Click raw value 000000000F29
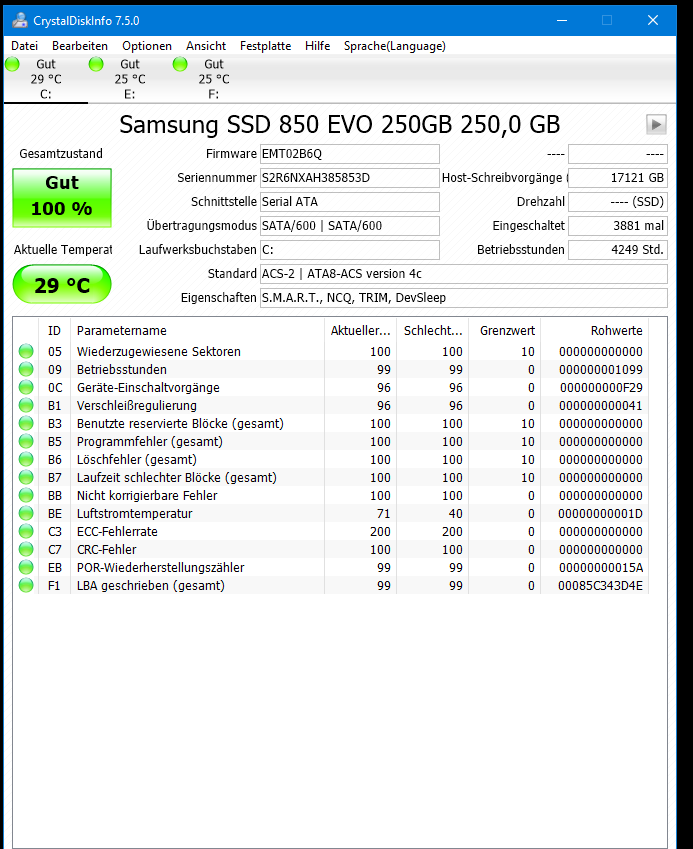Image resolution: width=693 pixels, height=849 pixels. 601,387
